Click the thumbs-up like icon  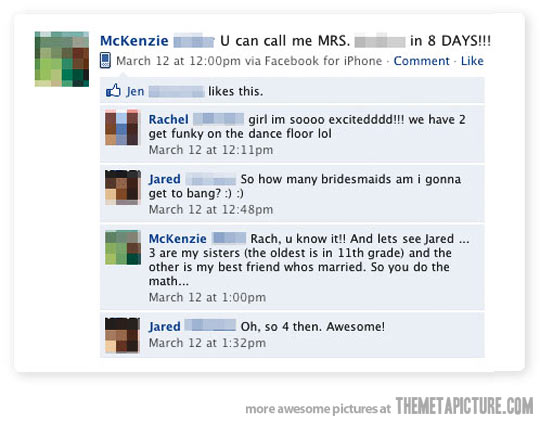tap(113, 91)
